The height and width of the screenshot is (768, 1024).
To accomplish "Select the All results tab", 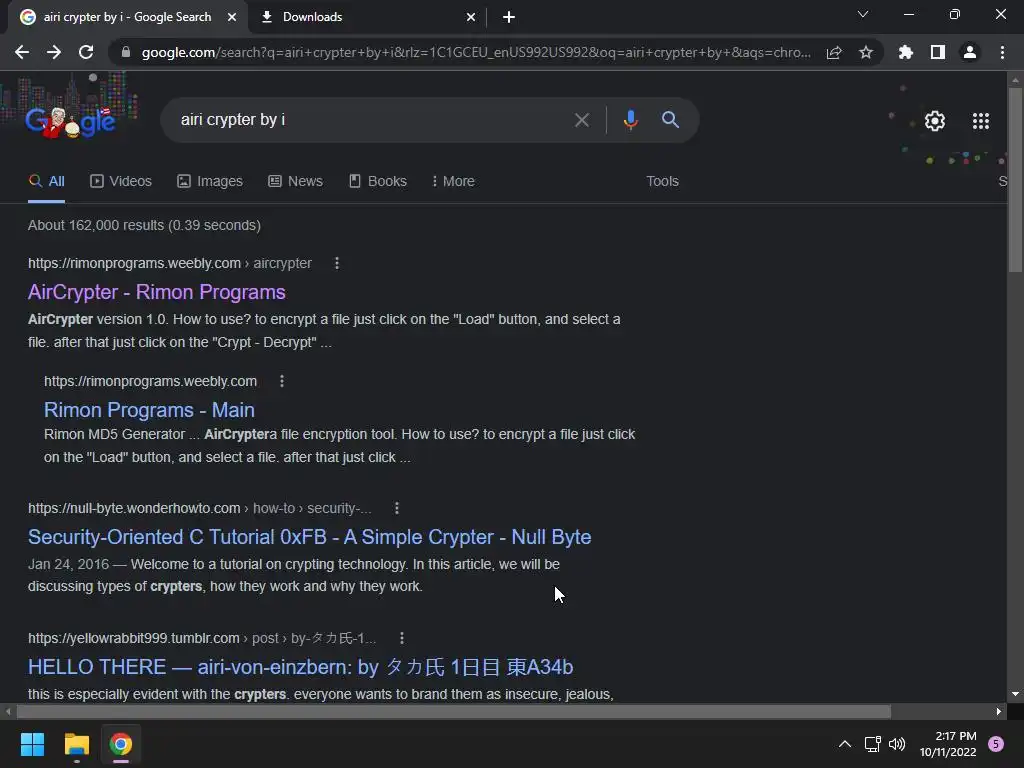I will coord(46,182).
